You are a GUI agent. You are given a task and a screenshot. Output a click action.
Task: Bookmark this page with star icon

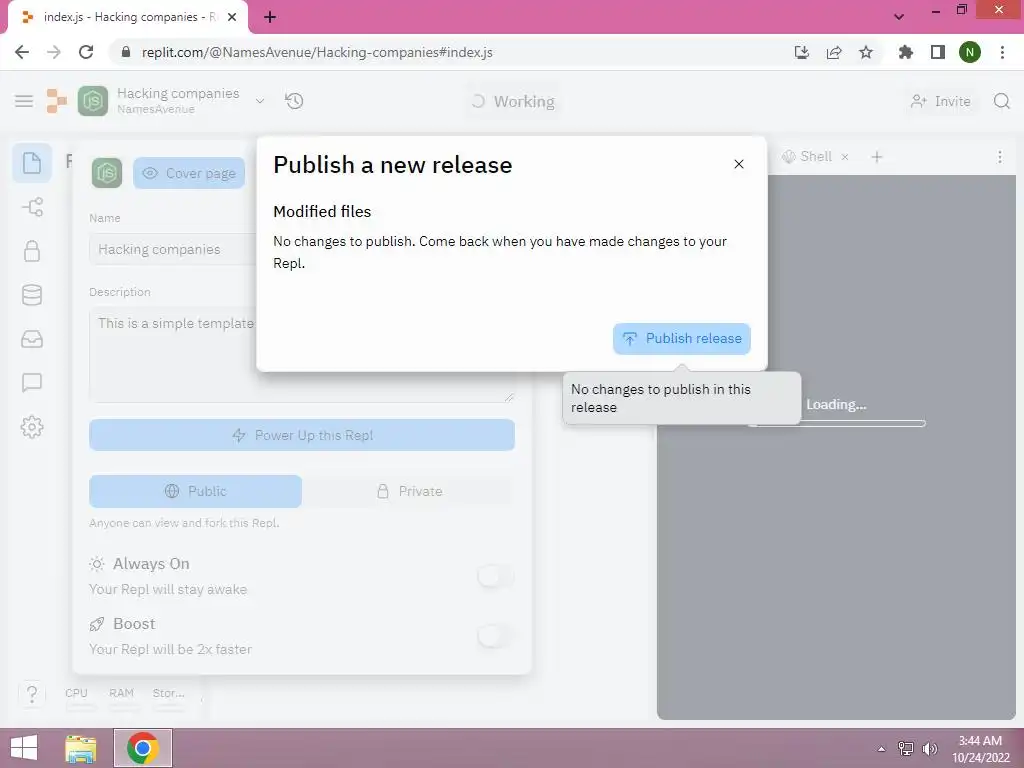(866, 52)
